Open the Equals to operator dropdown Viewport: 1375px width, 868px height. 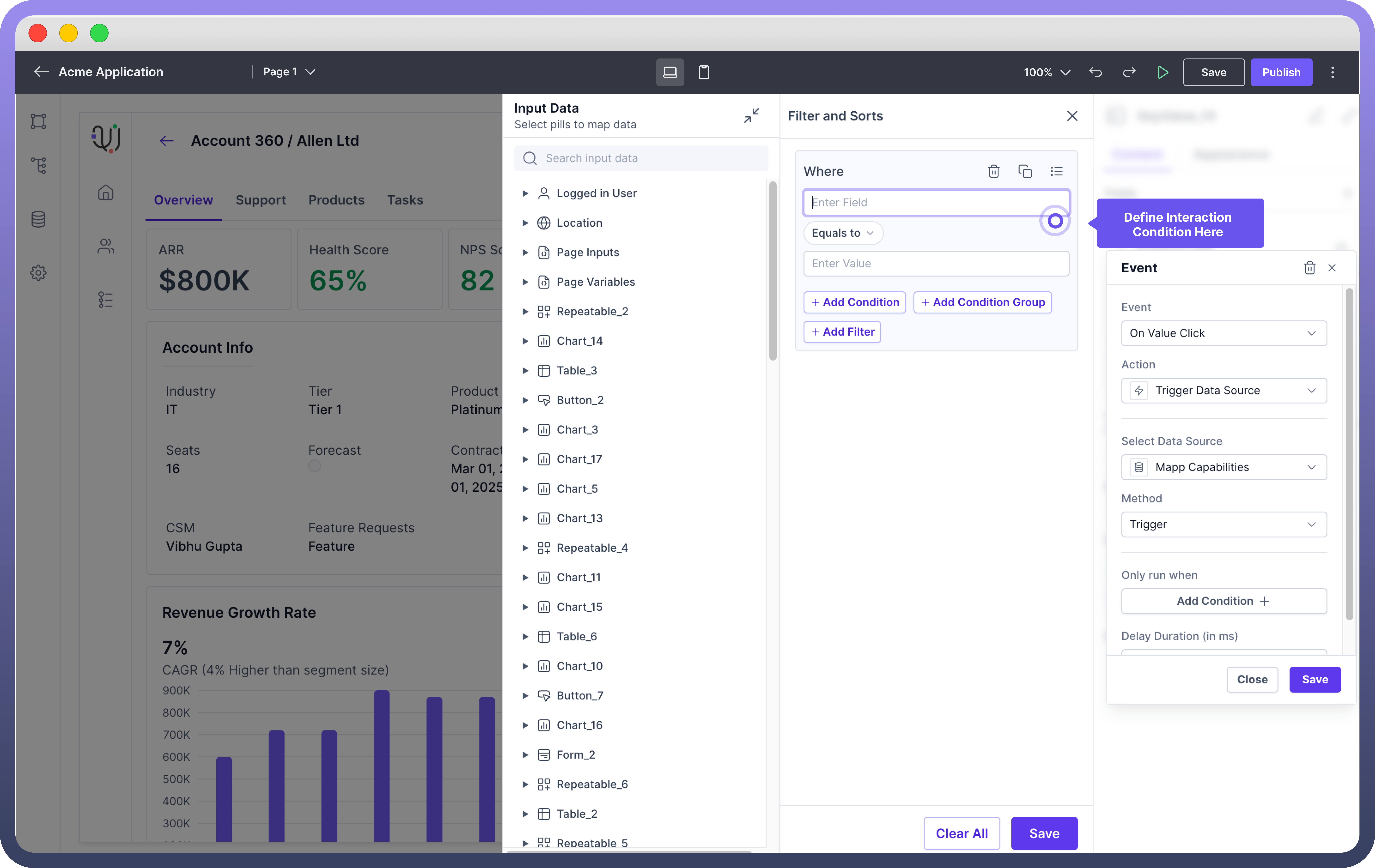843,233
